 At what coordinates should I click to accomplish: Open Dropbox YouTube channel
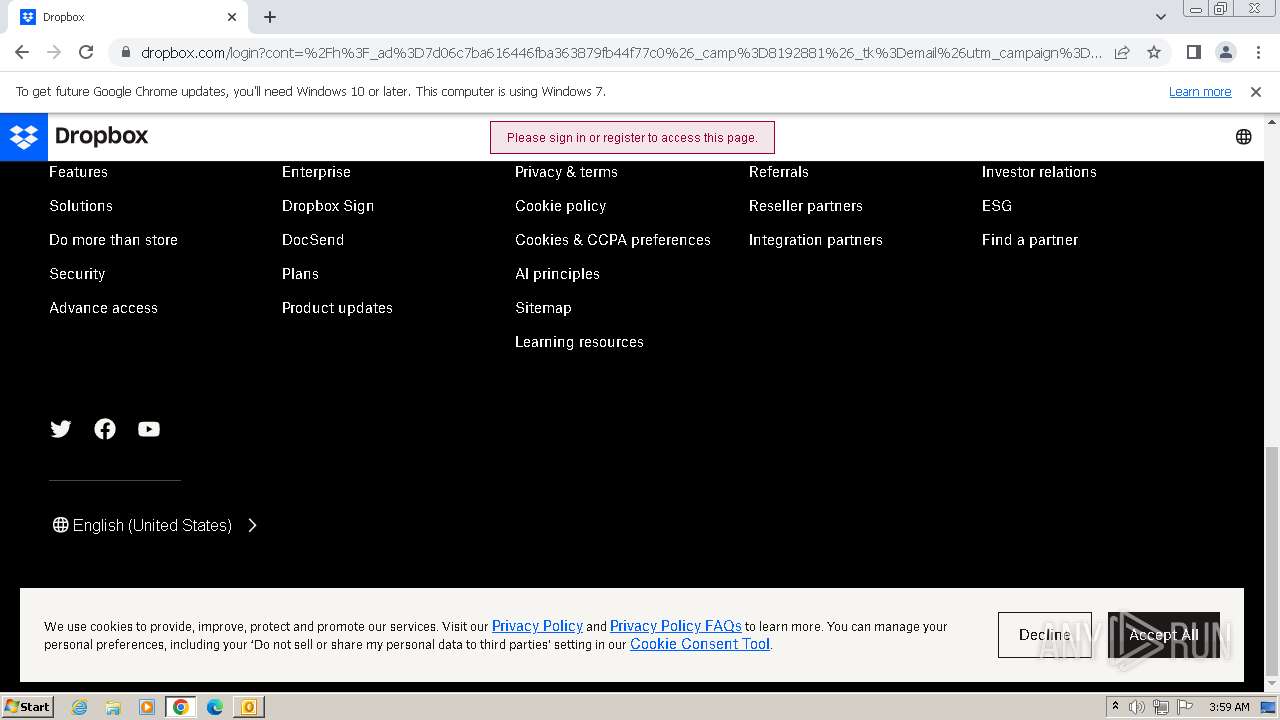[x=149, y=429]
